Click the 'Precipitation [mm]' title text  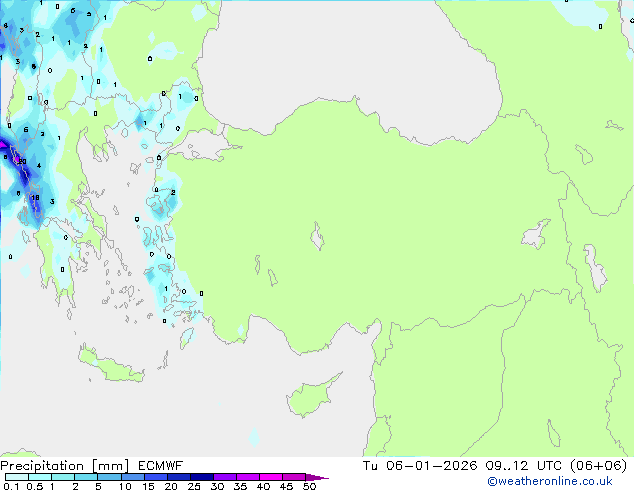coord(64,466)
